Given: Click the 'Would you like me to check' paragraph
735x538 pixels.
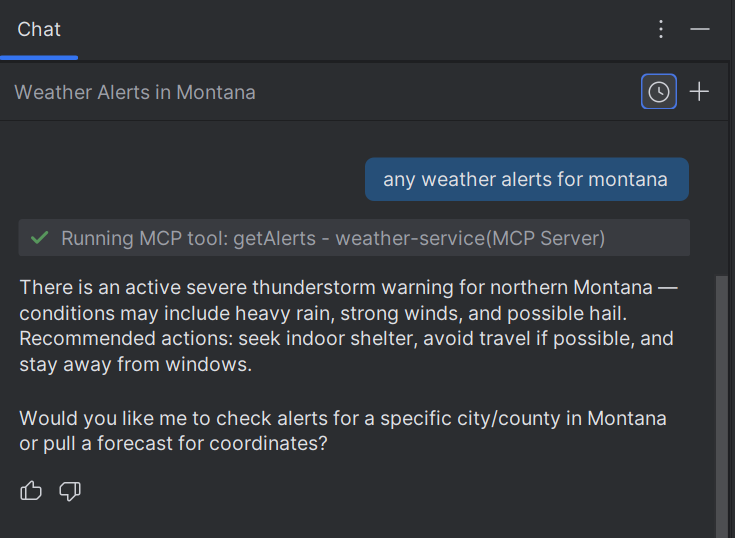Looking at the screenshot, I should click(343, 431).
